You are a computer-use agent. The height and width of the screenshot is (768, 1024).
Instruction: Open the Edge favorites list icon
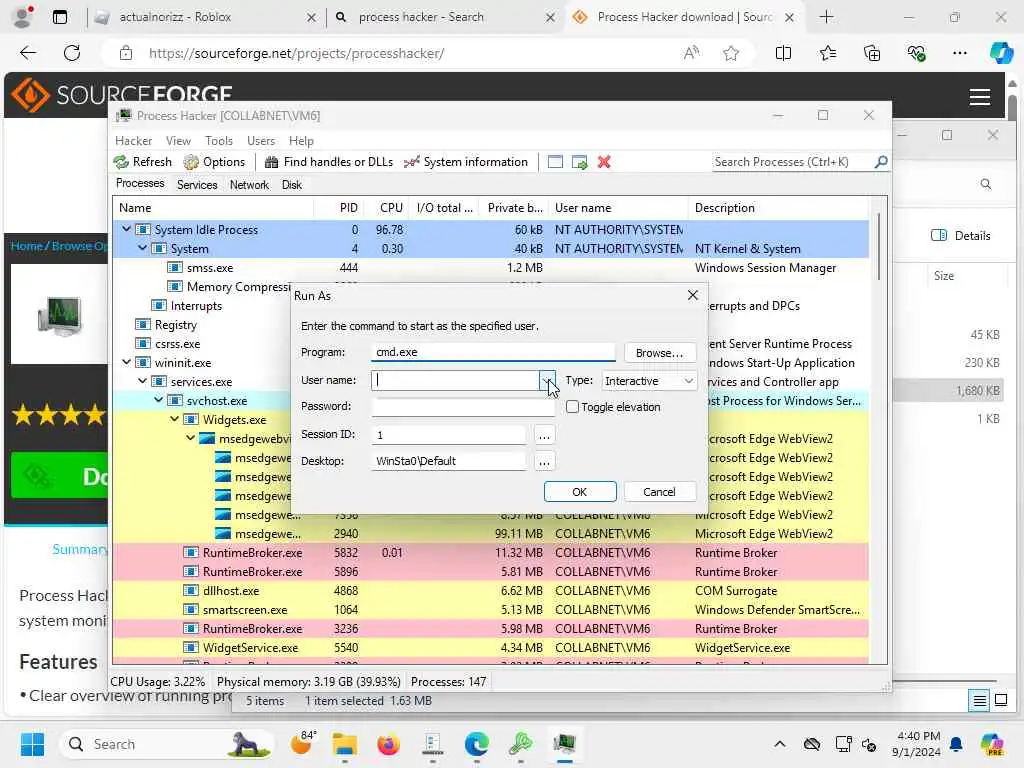coord(827,54)
